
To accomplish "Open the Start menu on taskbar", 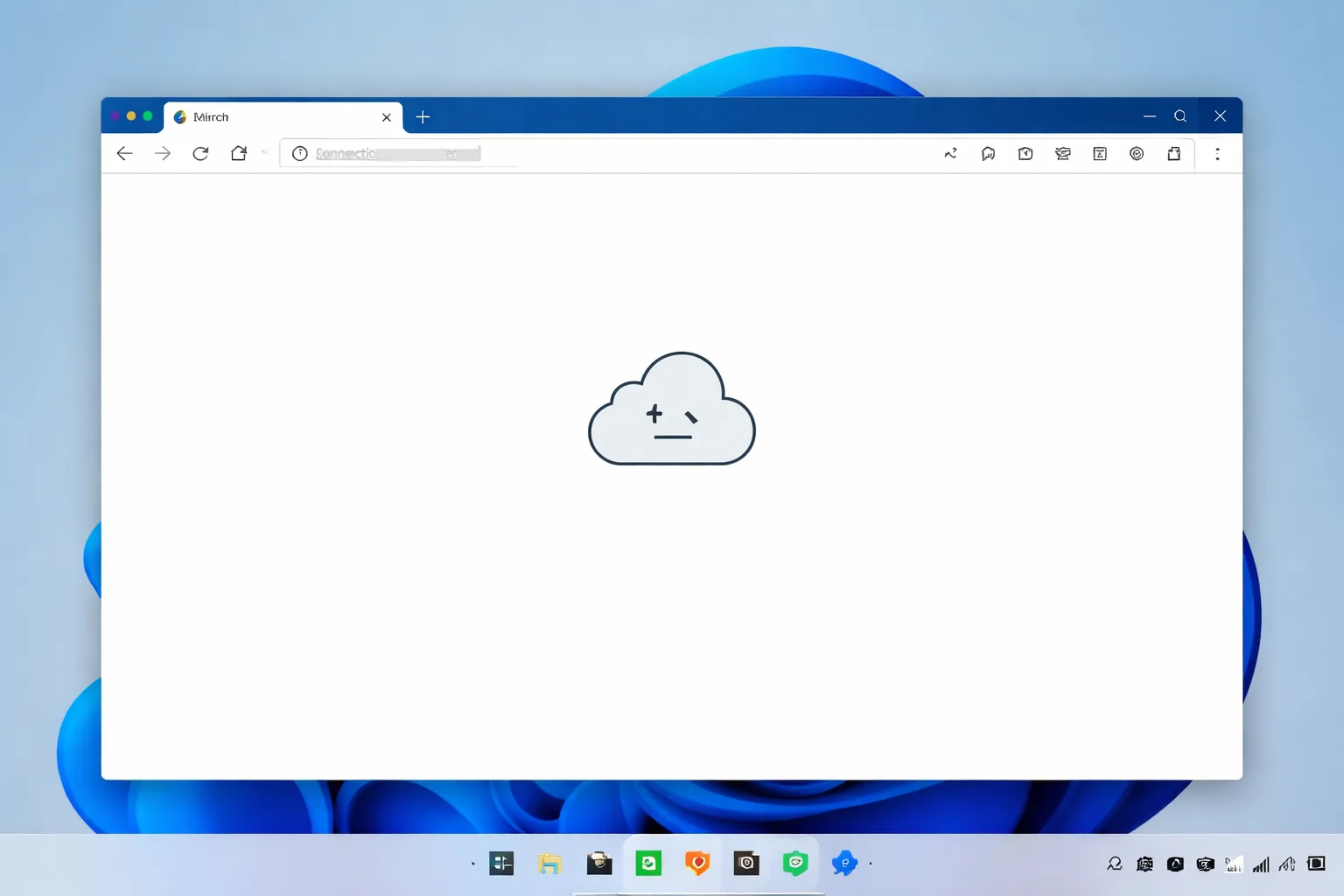I will coord(501,864).
